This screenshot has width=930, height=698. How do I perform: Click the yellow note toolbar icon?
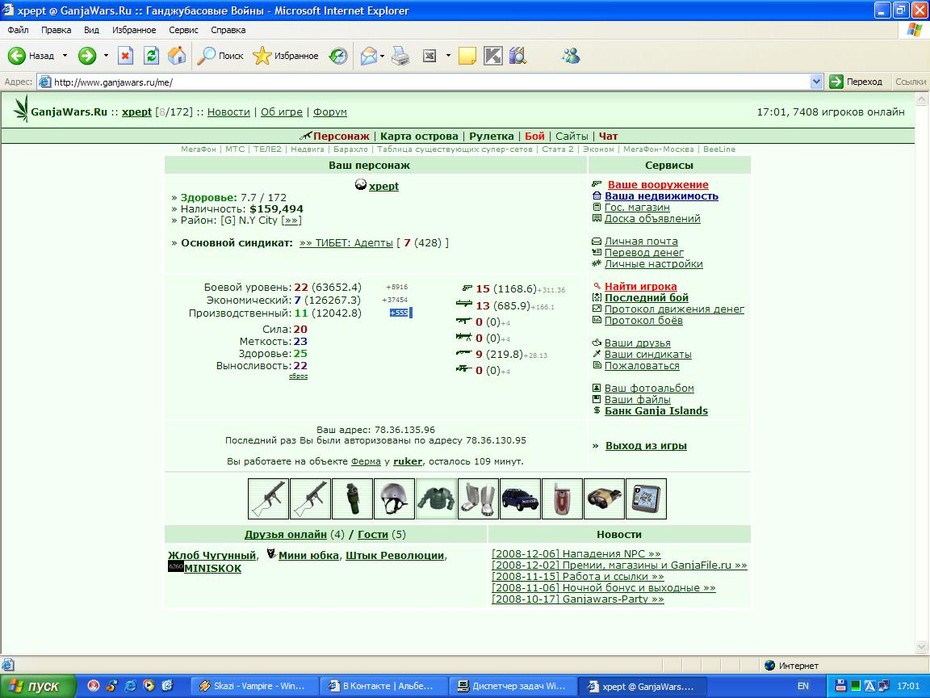(x=467, y=56)
